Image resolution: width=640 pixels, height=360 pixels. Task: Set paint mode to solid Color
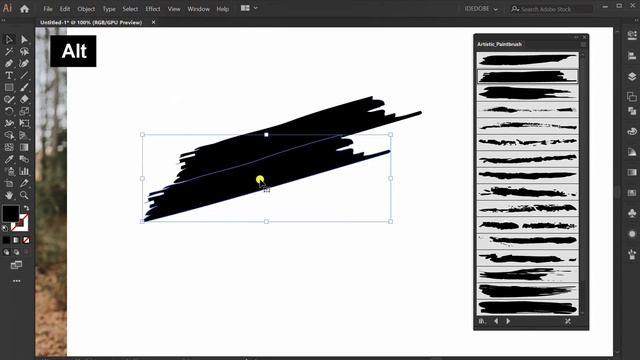coord(6,240)
